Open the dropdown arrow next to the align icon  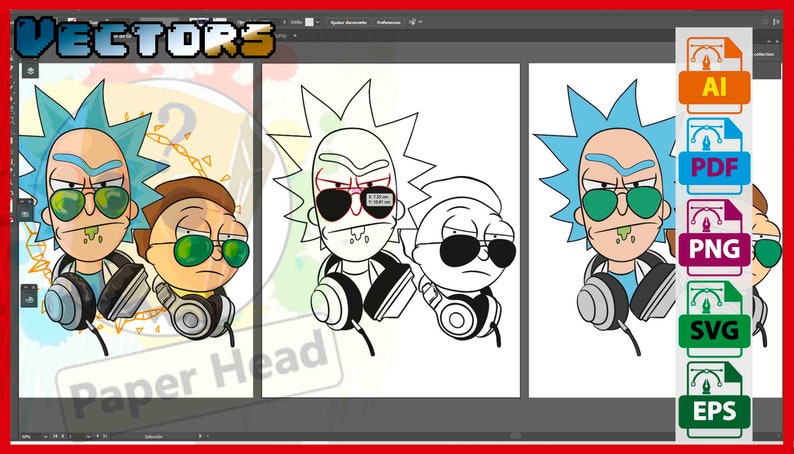pyautogui.click(x=420, y=22)
